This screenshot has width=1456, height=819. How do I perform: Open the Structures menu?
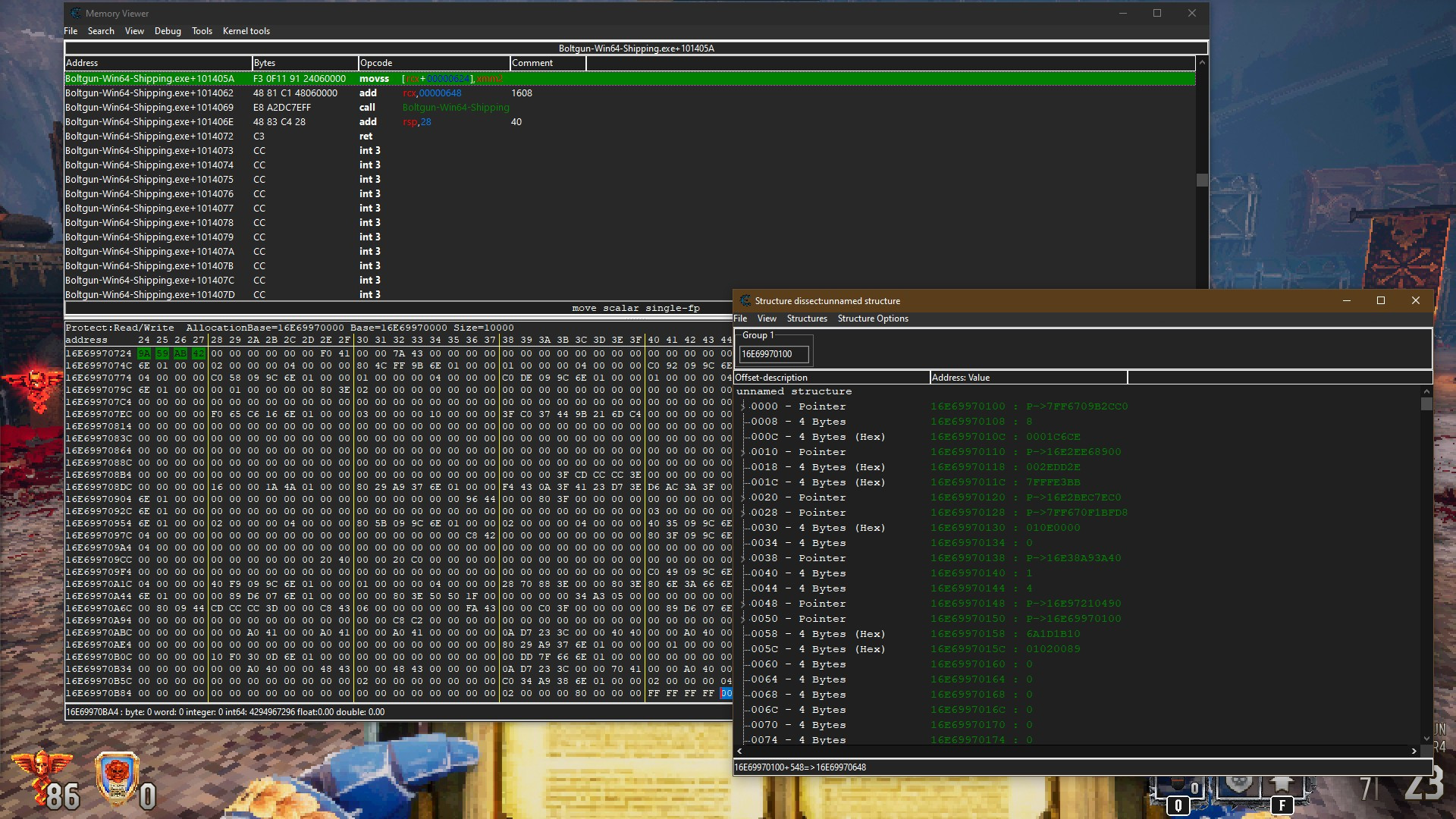807,318
